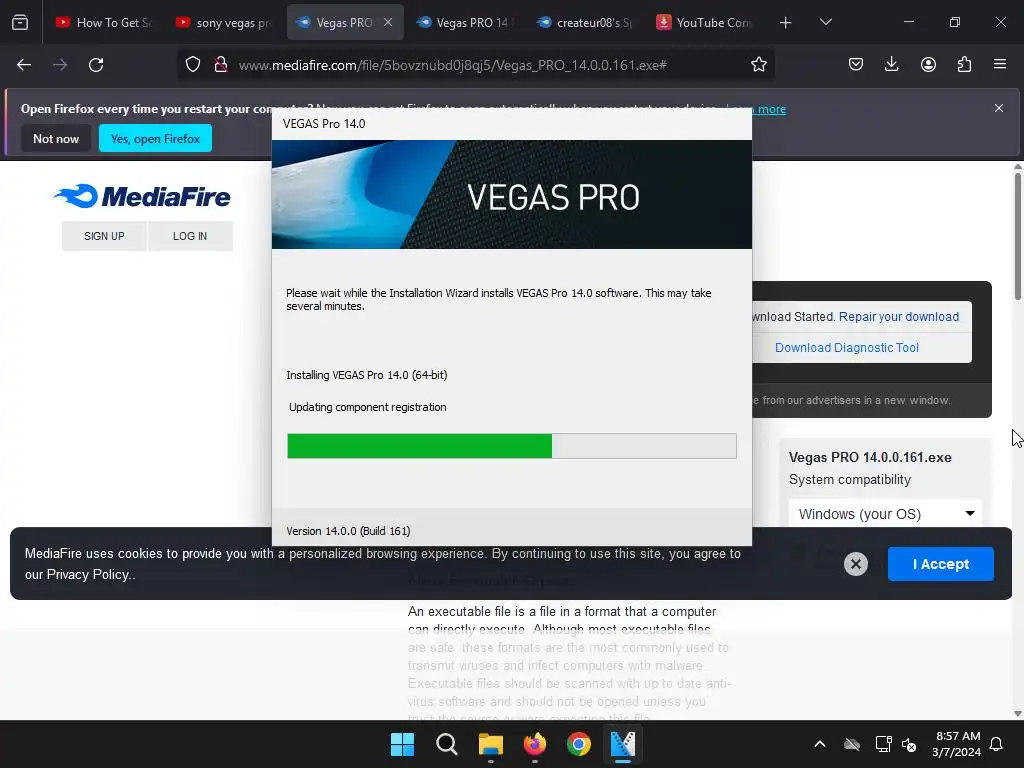The width and height of the screenshot is (1024, 768).
Task: Click 'Updating component registration' status text
Action: point(368,407)
